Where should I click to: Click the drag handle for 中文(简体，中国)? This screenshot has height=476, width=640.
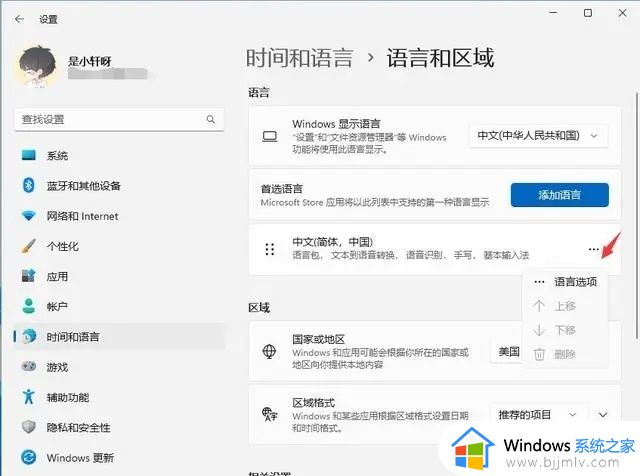[269, 249]
